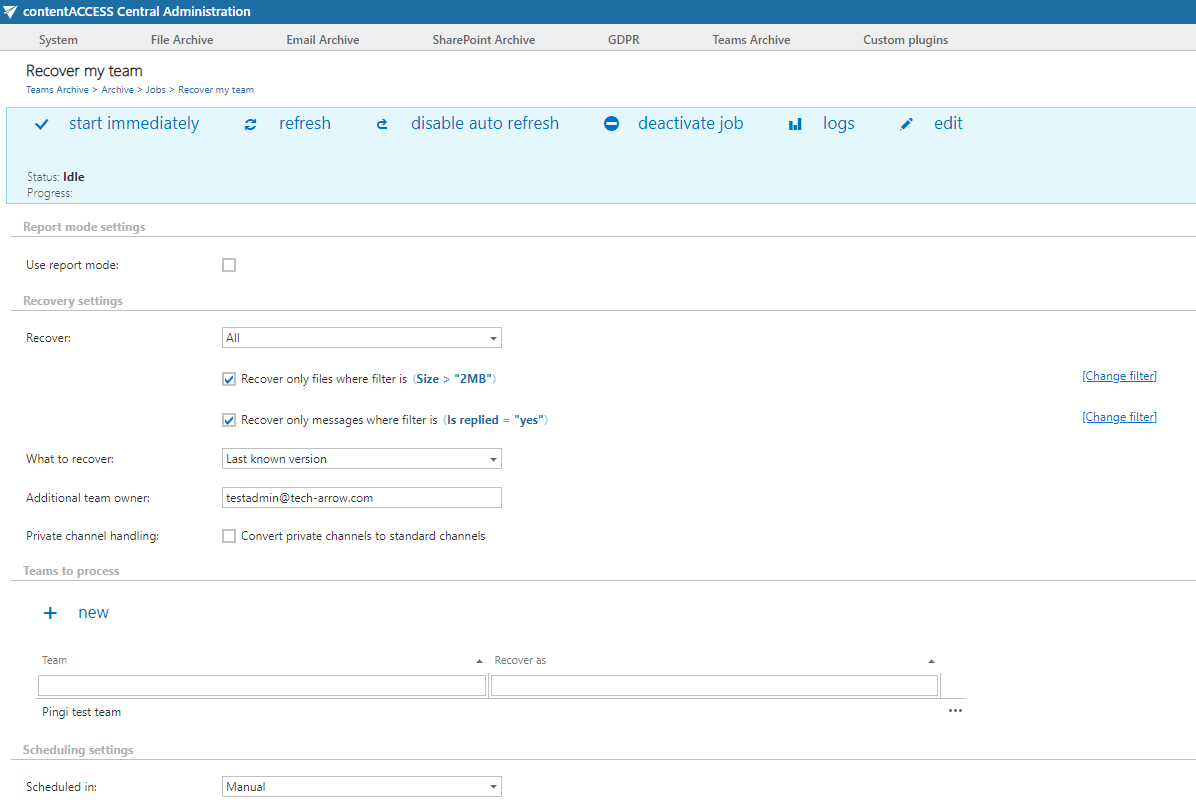Click the Jobs breadcrumb link
The width and height of the screenshot is (1196, 808).
pyautogui.click(x=156, y=90)
